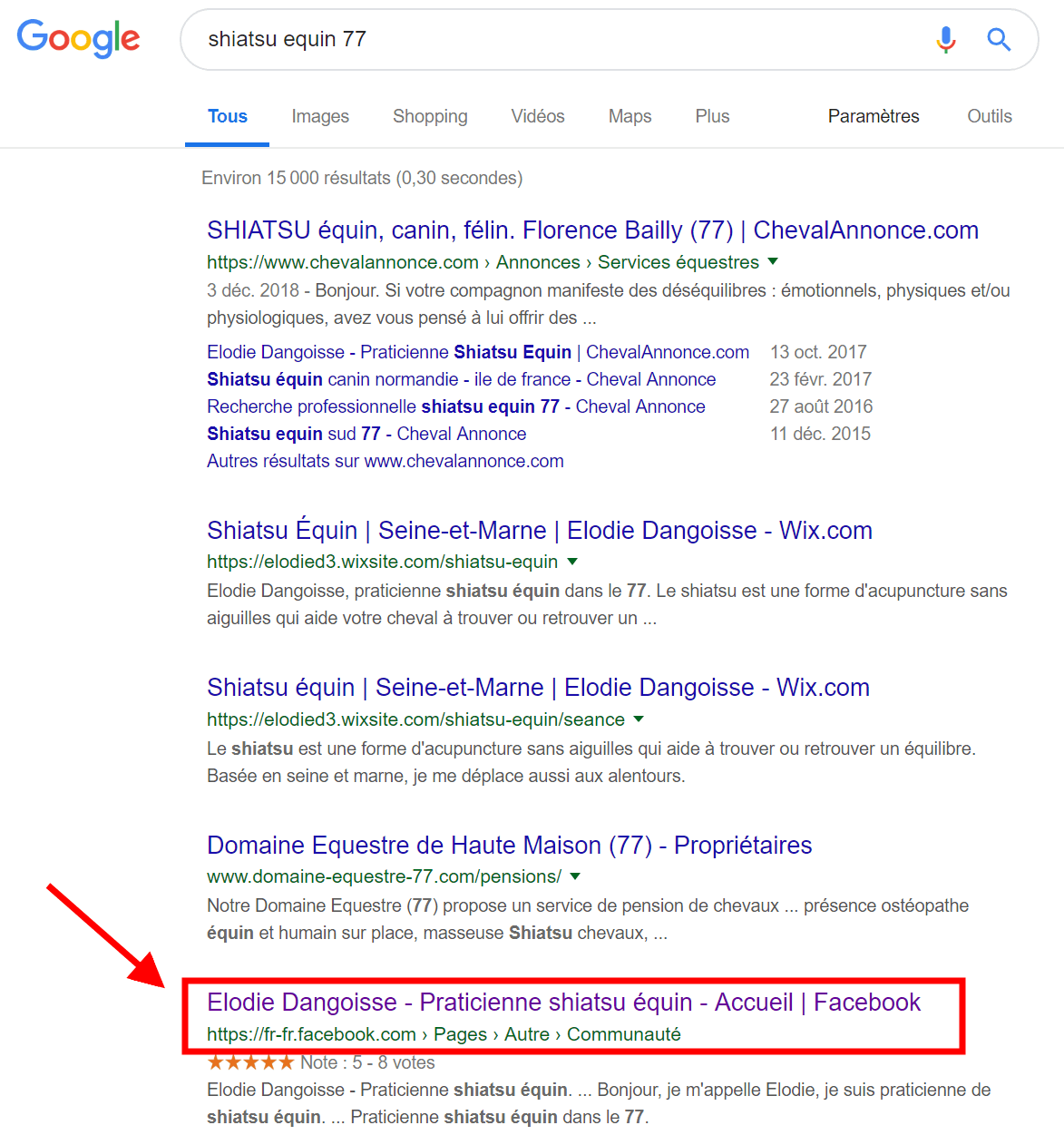Click Autres résultats sur www.chevalannonce.com
The width and height of the screenshot is (1064, 1135).
[386, 461]
